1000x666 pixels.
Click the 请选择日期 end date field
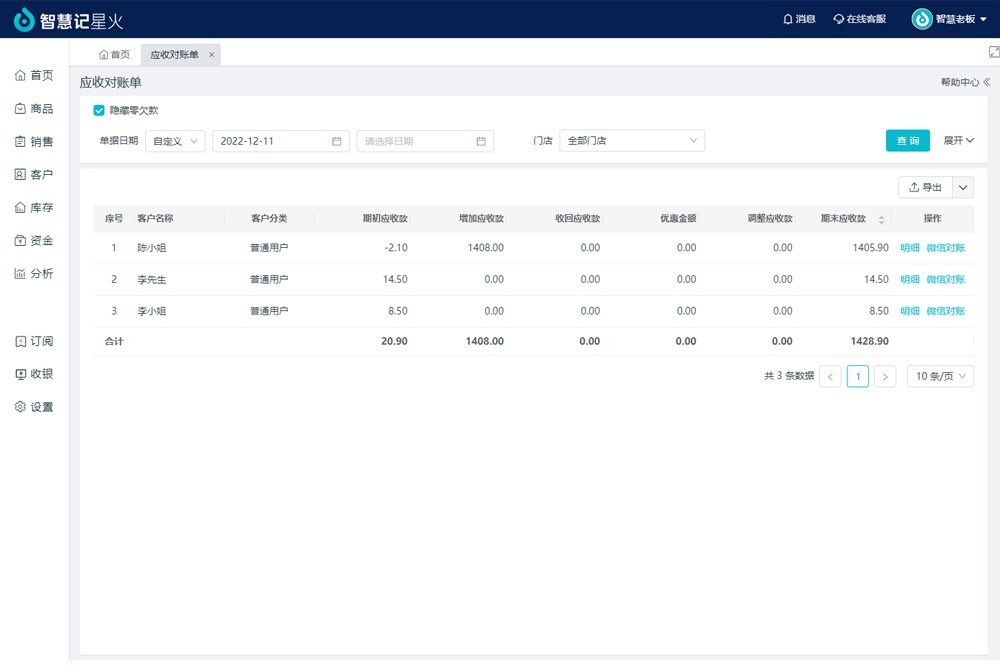coord(424,141)
